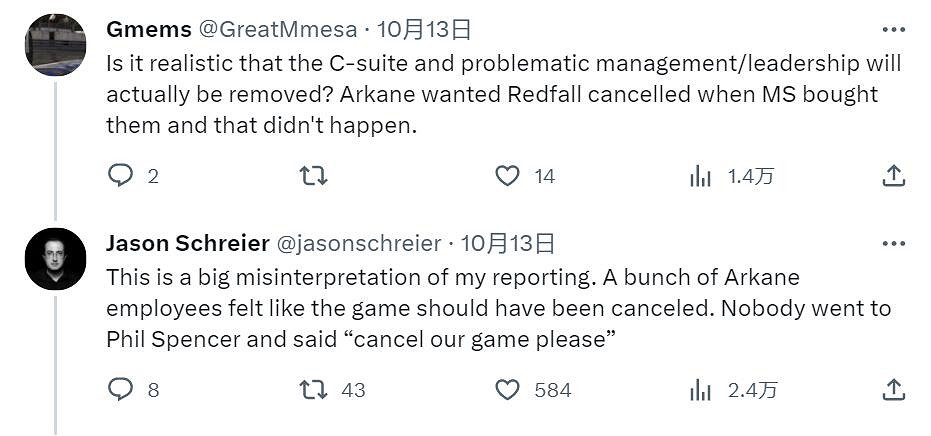Image resolution: width=931 pixels, height=436 pixels.
Task: View analytics of the Gmems tweet
Action: [x=701, y=176]
